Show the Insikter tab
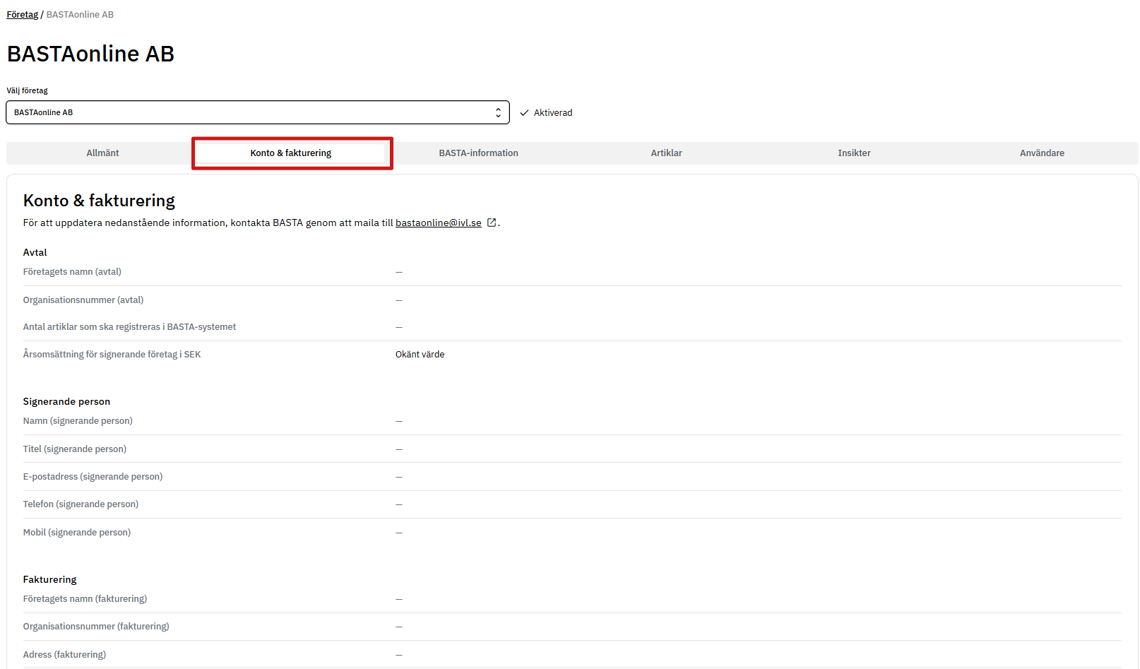This screenshot has width=1140, height=669. point(854,153)
